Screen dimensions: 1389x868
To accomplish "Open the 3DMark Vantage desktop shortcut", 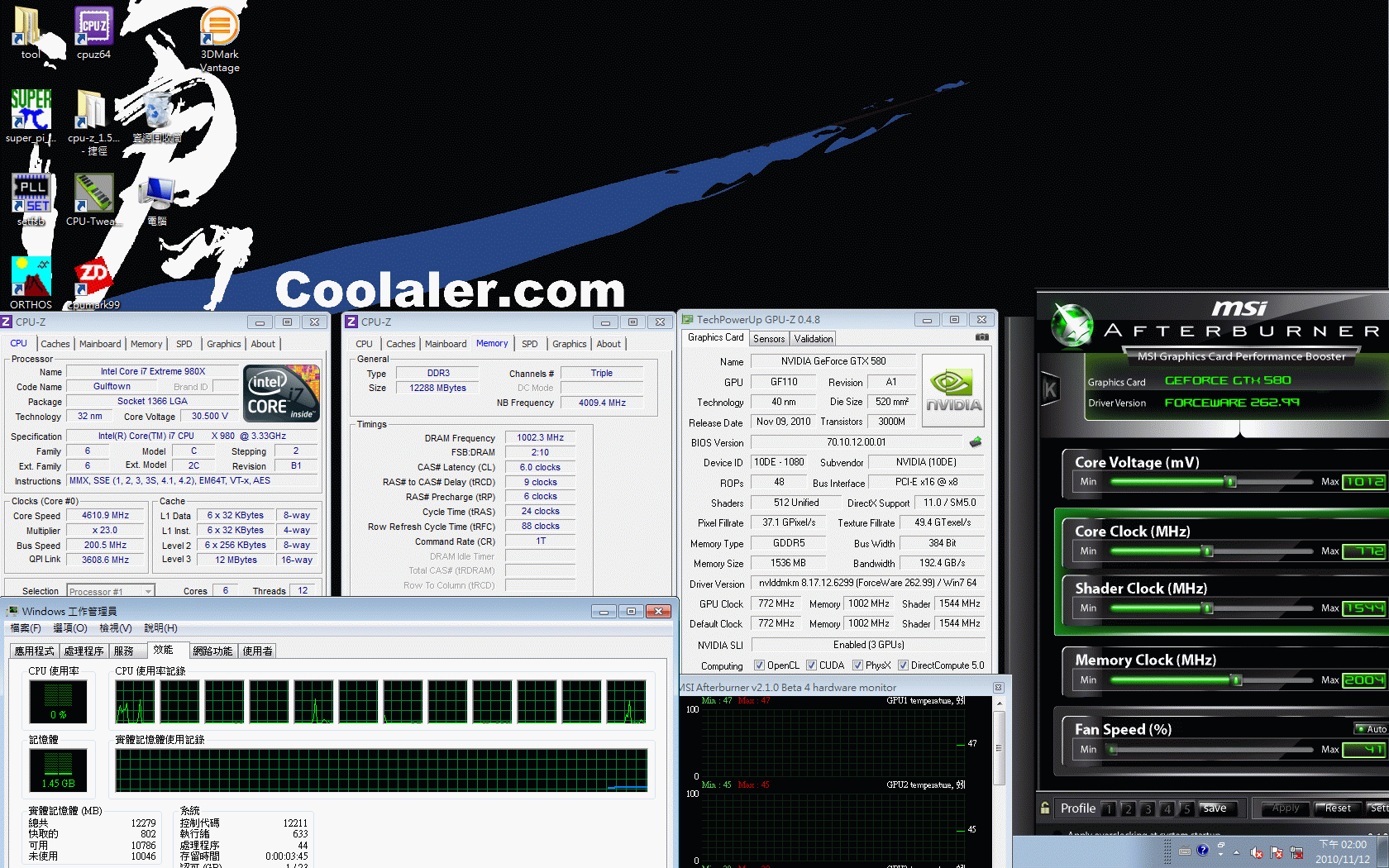I will [x=219, y=39].
